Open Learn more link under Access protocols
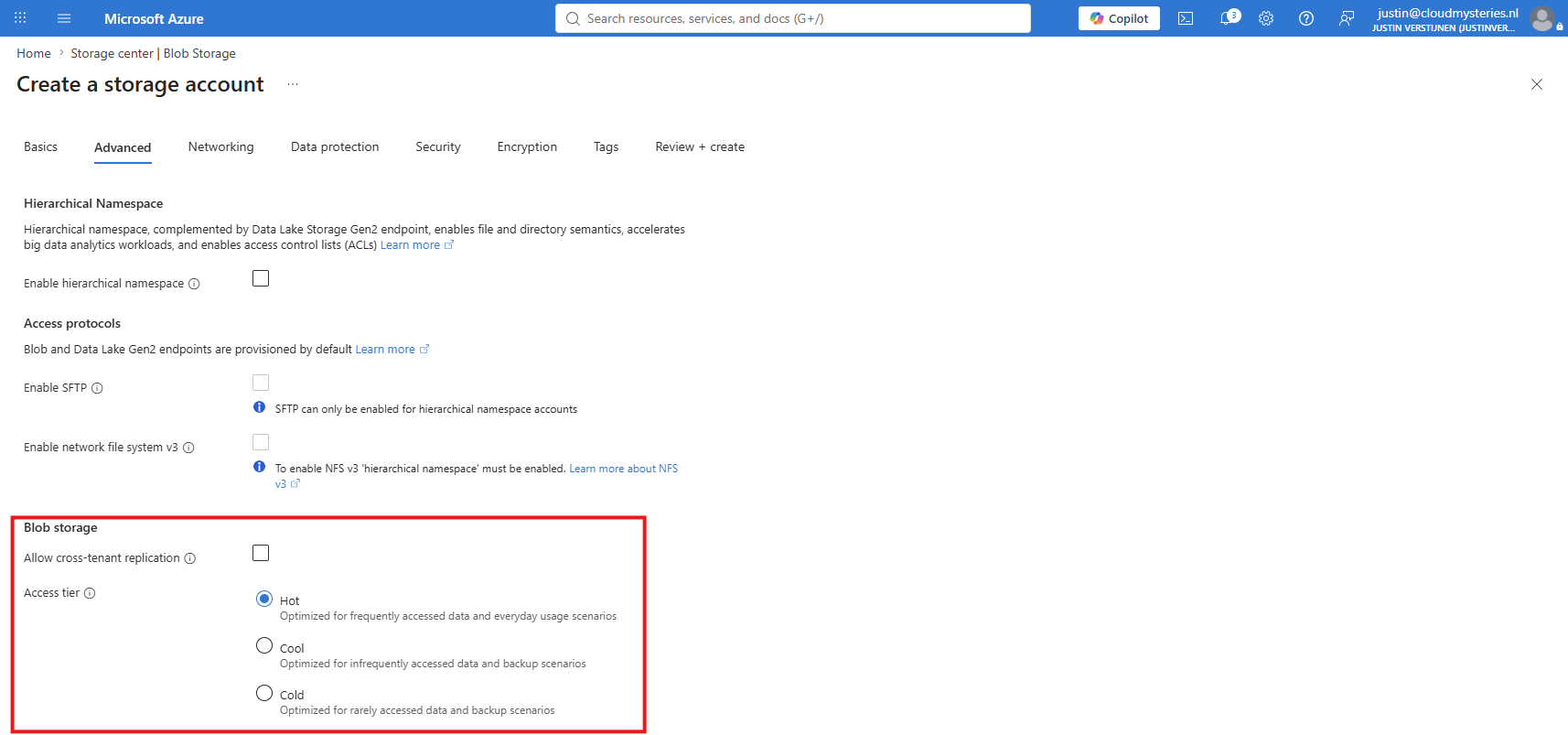This screenshot has width=1568, height=735. point(385,350)
